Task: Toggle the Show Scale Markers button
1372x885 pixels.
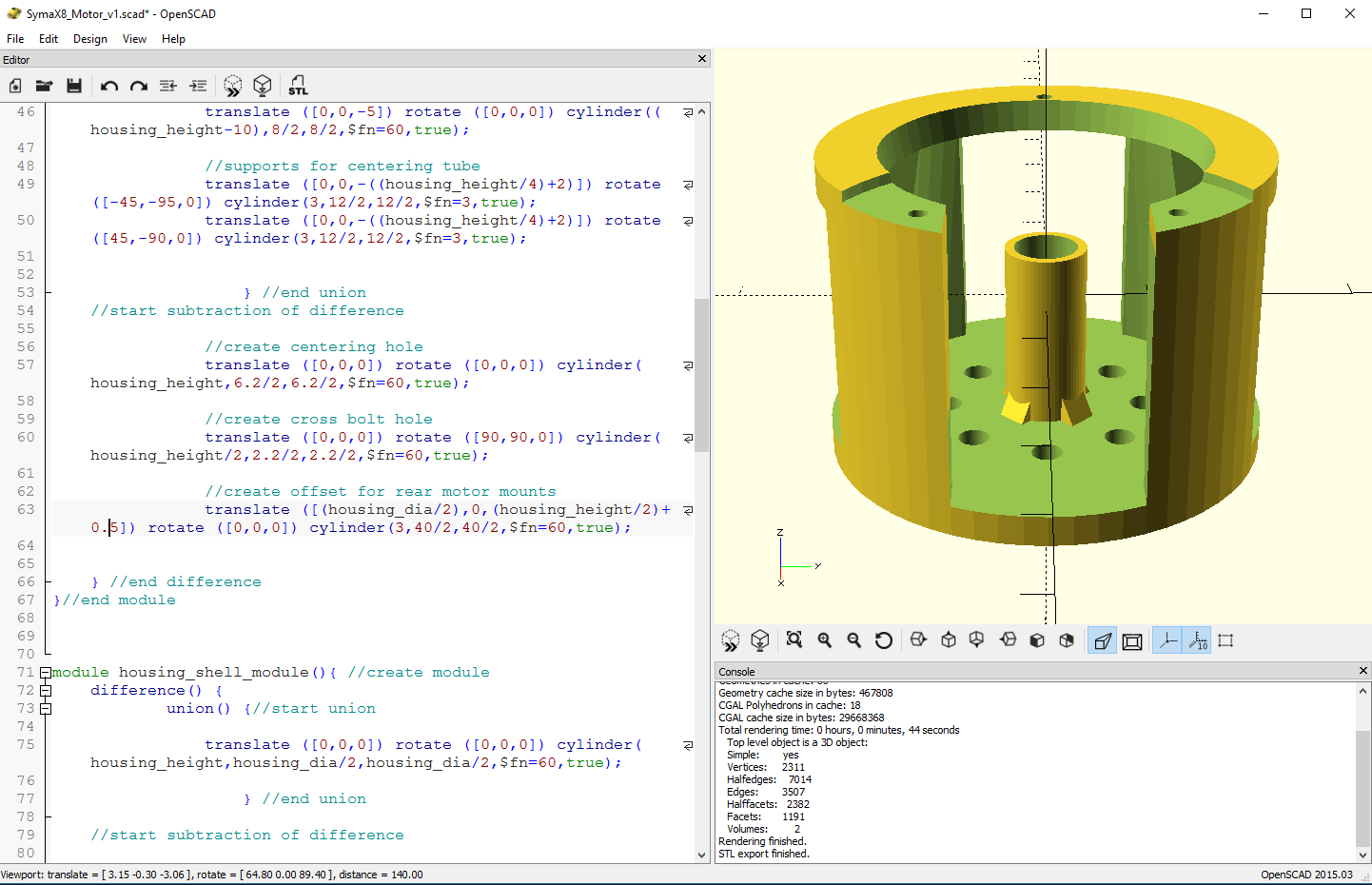Action: pos(1198,640)
